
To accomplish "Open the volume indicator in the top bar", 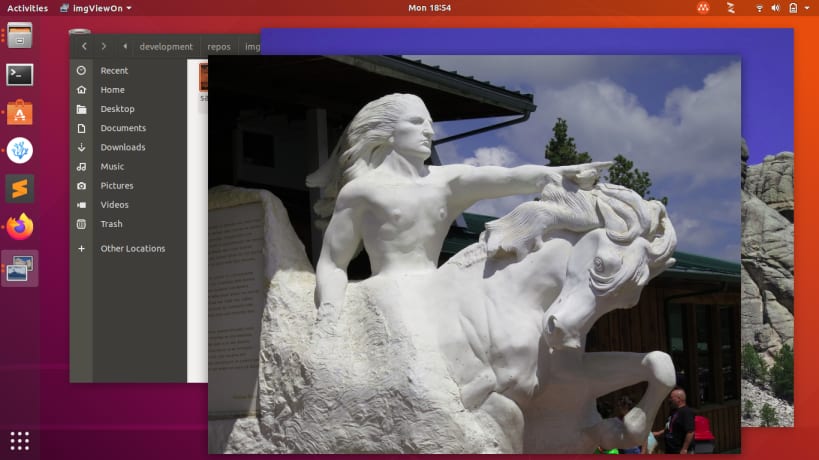I will [x=776, y=8].
